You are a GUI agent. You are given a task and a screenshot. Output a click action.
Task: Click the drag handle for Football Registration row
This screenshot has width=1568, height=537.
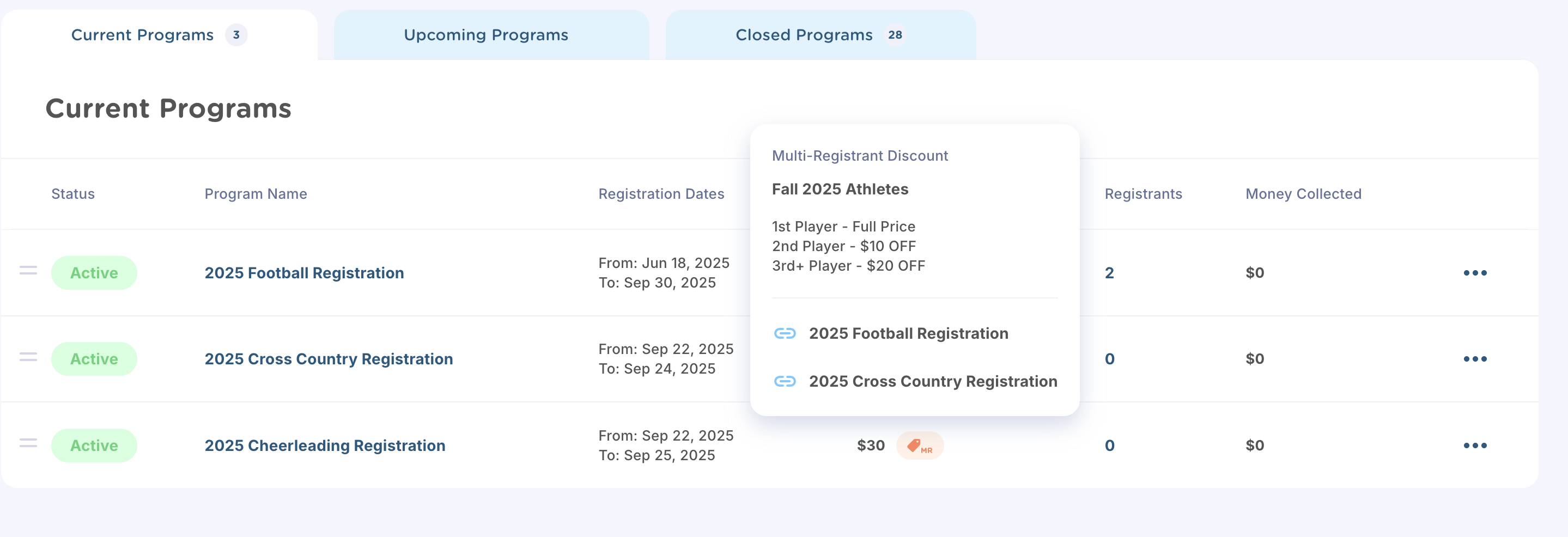pos(28,271)
